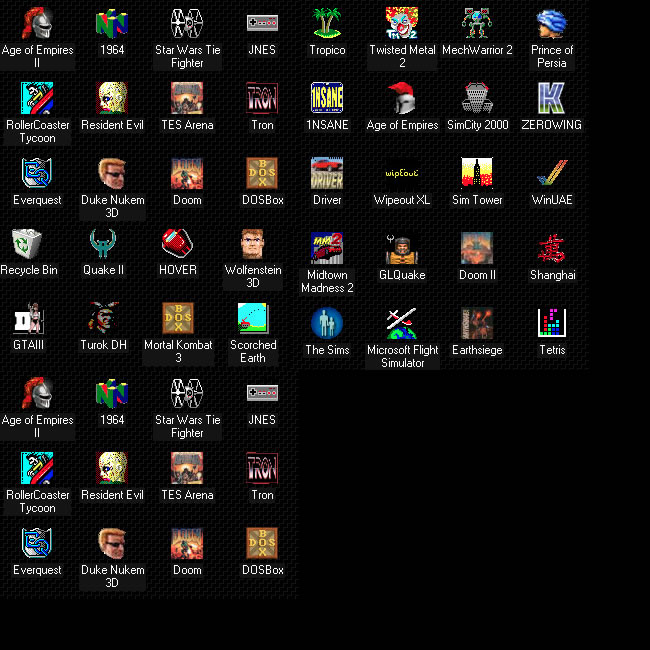Open MechWarrior 2 robot icon
The height and width of the screenshot is (650, 650).
(477, 23)
